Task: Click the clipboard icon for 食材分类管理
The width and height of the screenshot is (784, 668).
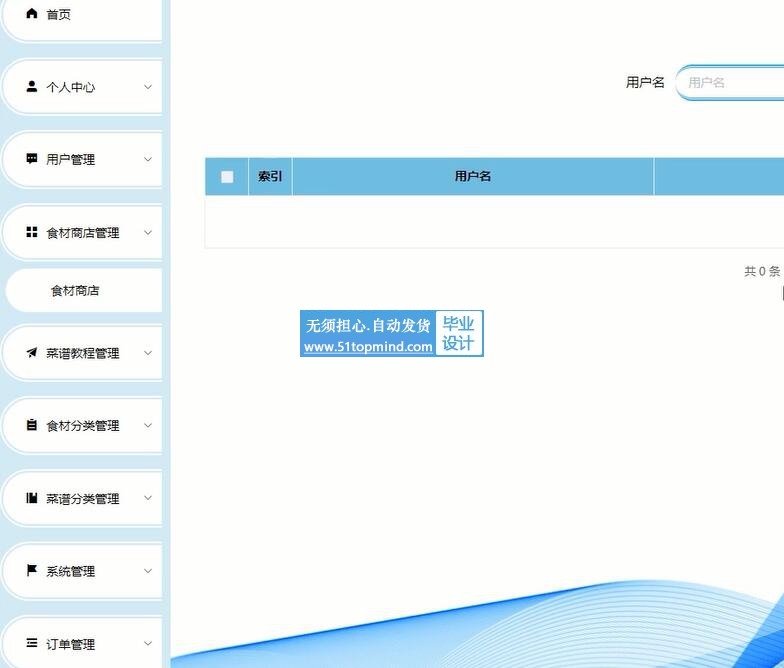Action: [32, 425]
